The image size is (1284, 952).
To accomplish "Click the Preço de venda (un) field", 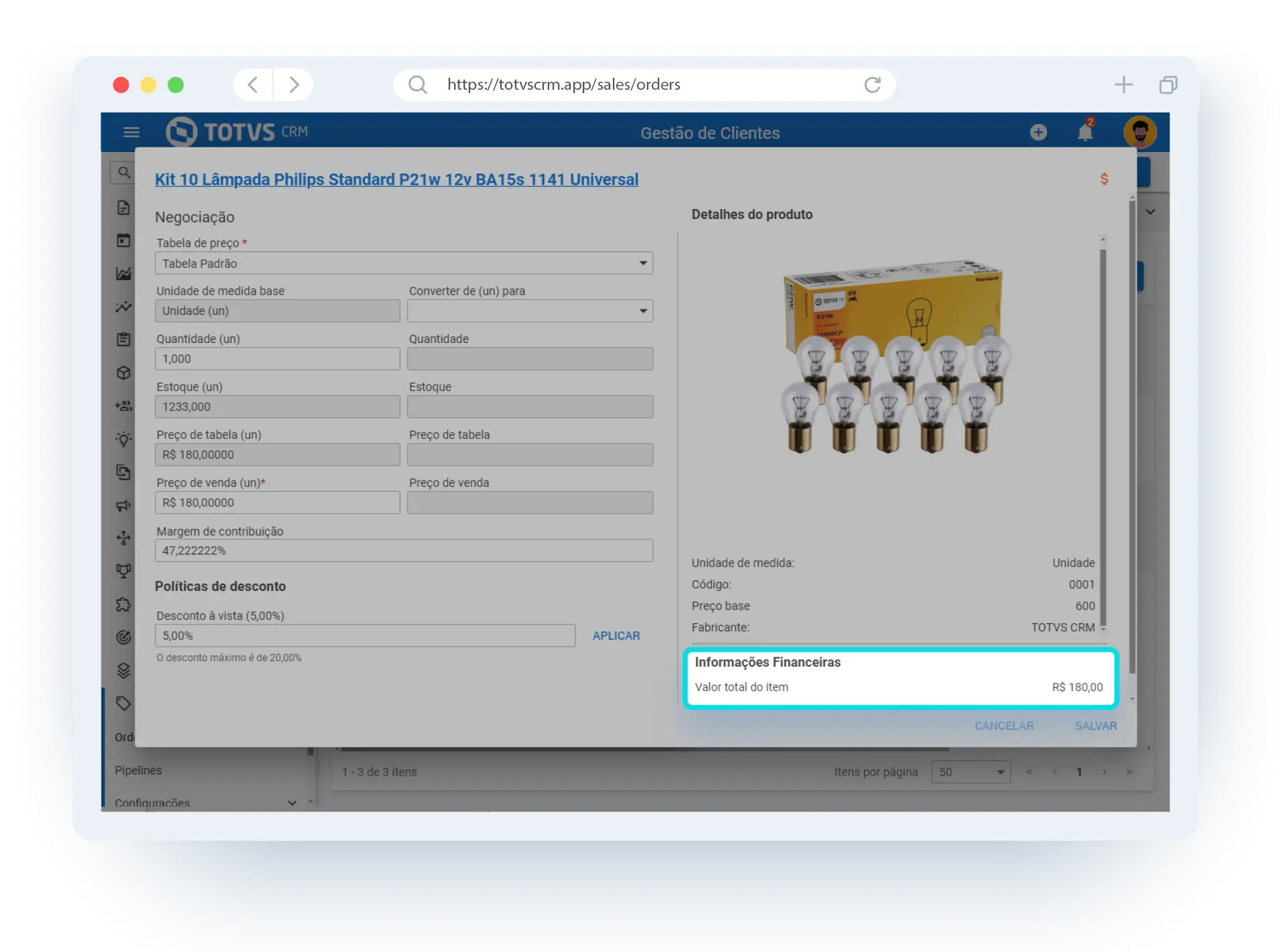I will tap(277, 502).
